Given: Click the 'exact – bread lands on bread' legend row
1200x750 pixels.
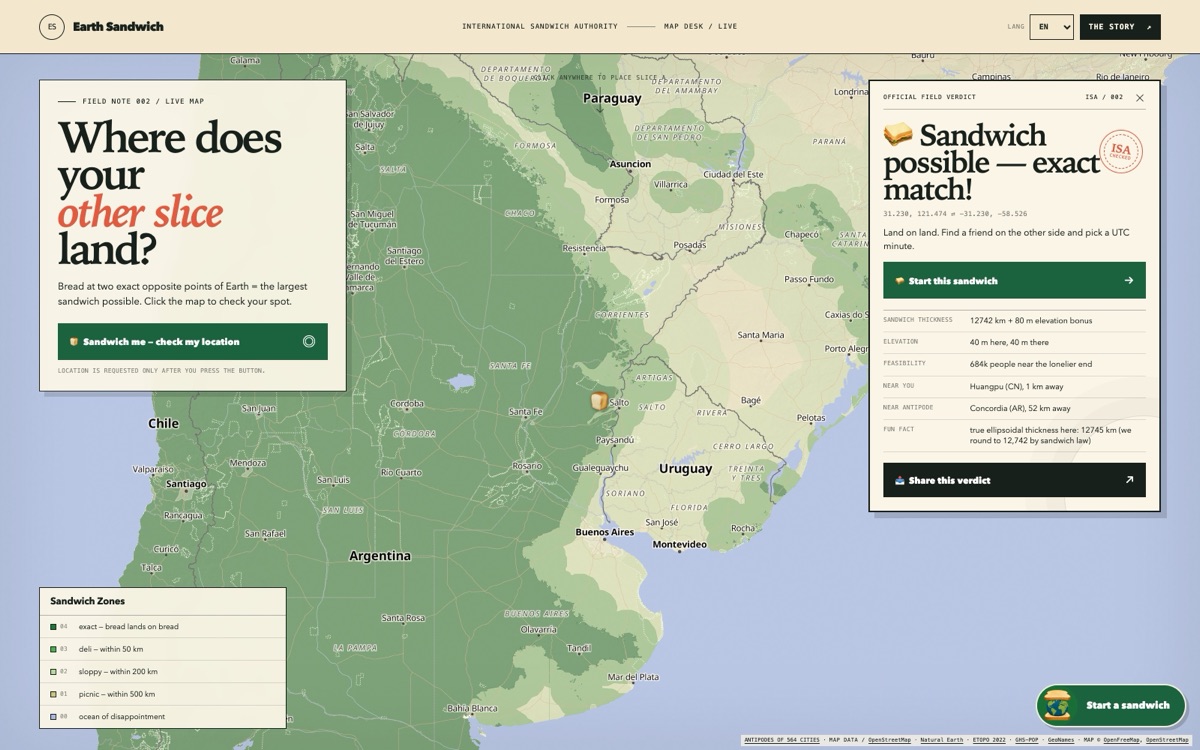Looking at the screenshot, I should (163, 627).
